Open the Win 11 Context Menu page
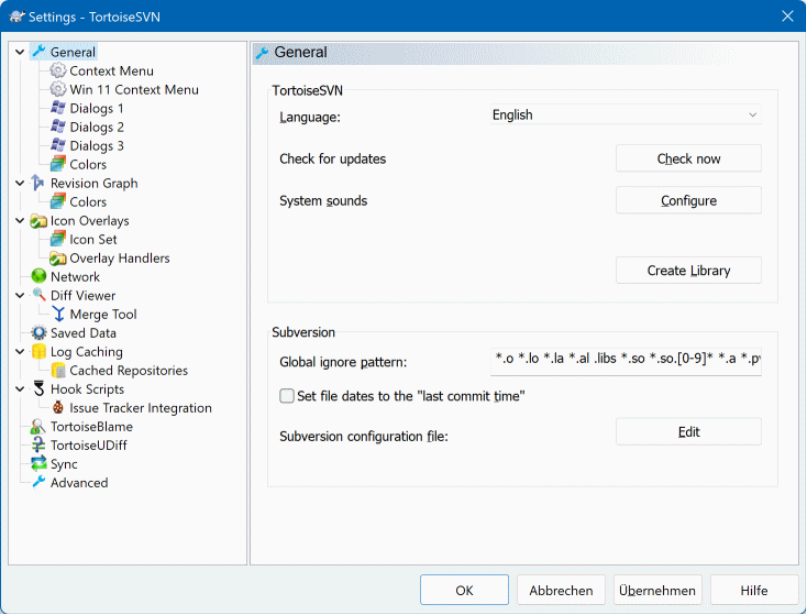Viewport: 806px width, 614px height. (x=133, y=90)
